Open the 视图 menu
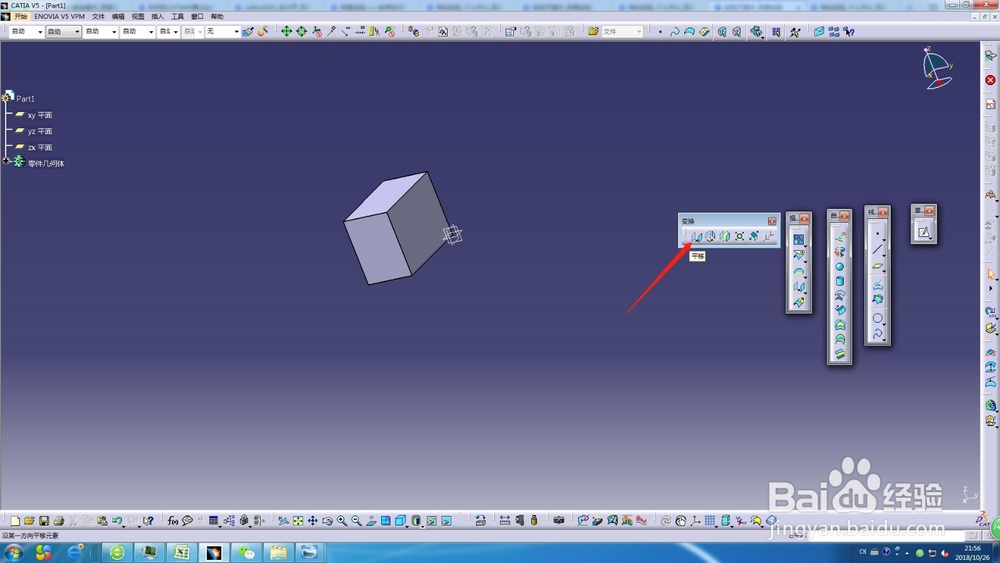The image size is (1000, 563). point(138,17)
